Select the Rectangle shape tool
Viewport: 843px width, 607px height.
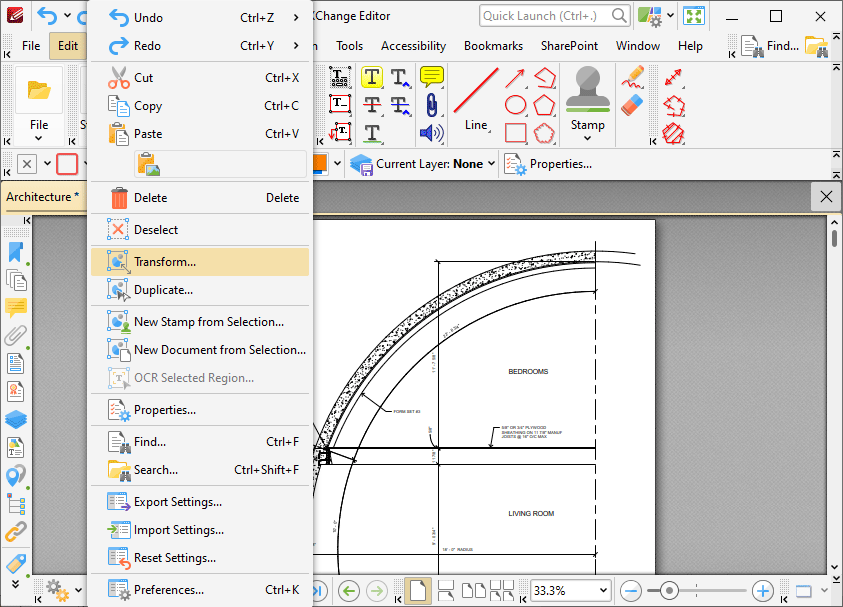[515, 133]
